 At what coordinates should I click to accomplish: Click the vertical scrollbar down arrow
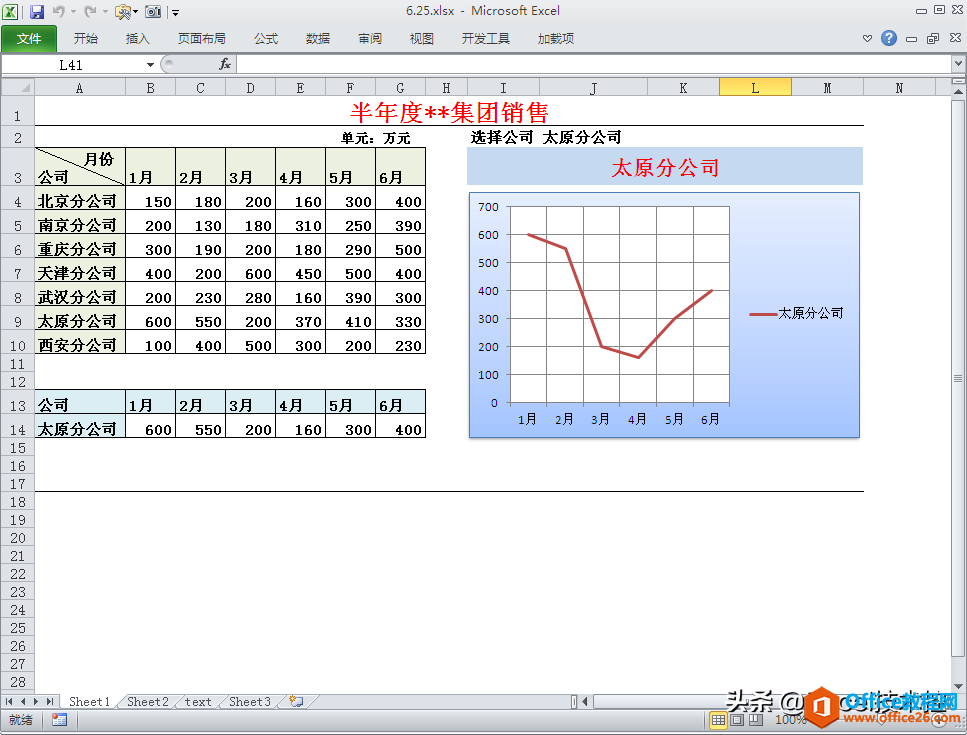pyautogui.click(x=958, y=686)
